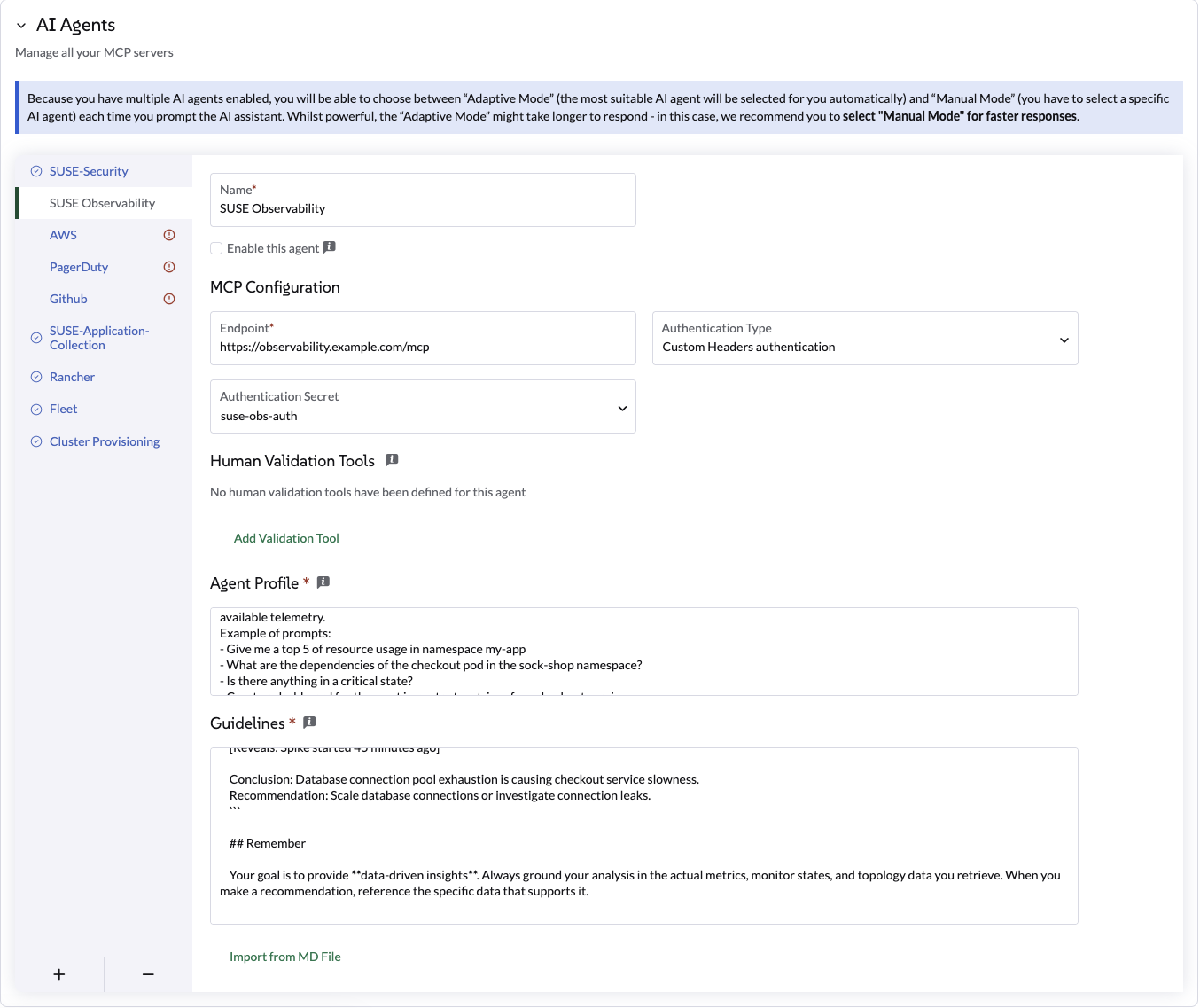Click 'Give me a top 5 of resource usage' line
The image size is (1200, 1008).
click(373, 649)
